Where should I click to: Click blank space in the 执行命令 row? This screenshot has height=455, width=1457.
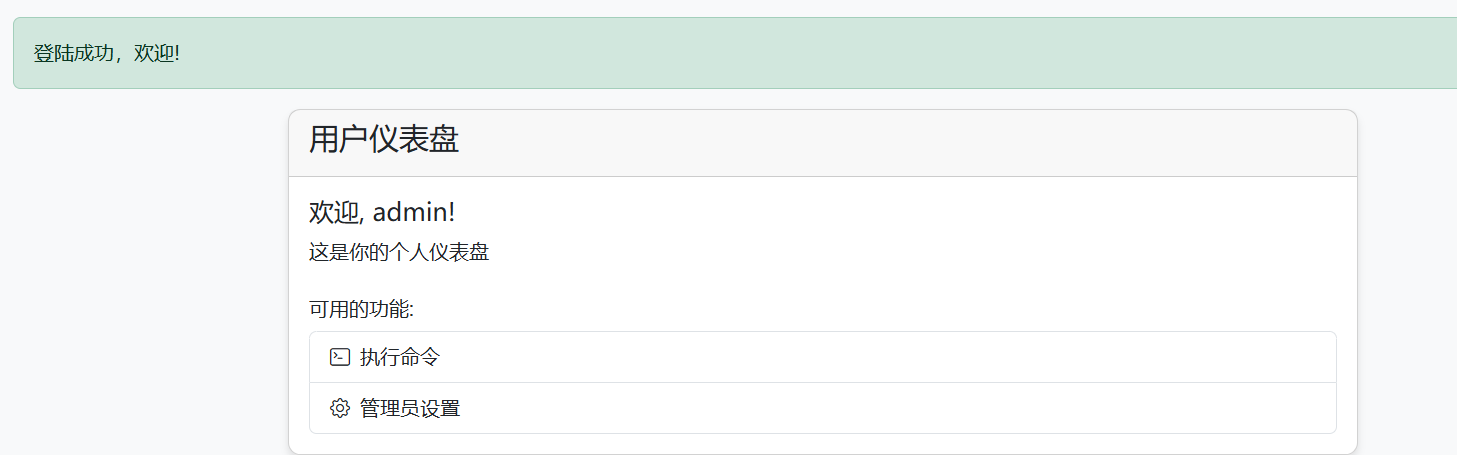pyautogui.click(x=850, y=357)
